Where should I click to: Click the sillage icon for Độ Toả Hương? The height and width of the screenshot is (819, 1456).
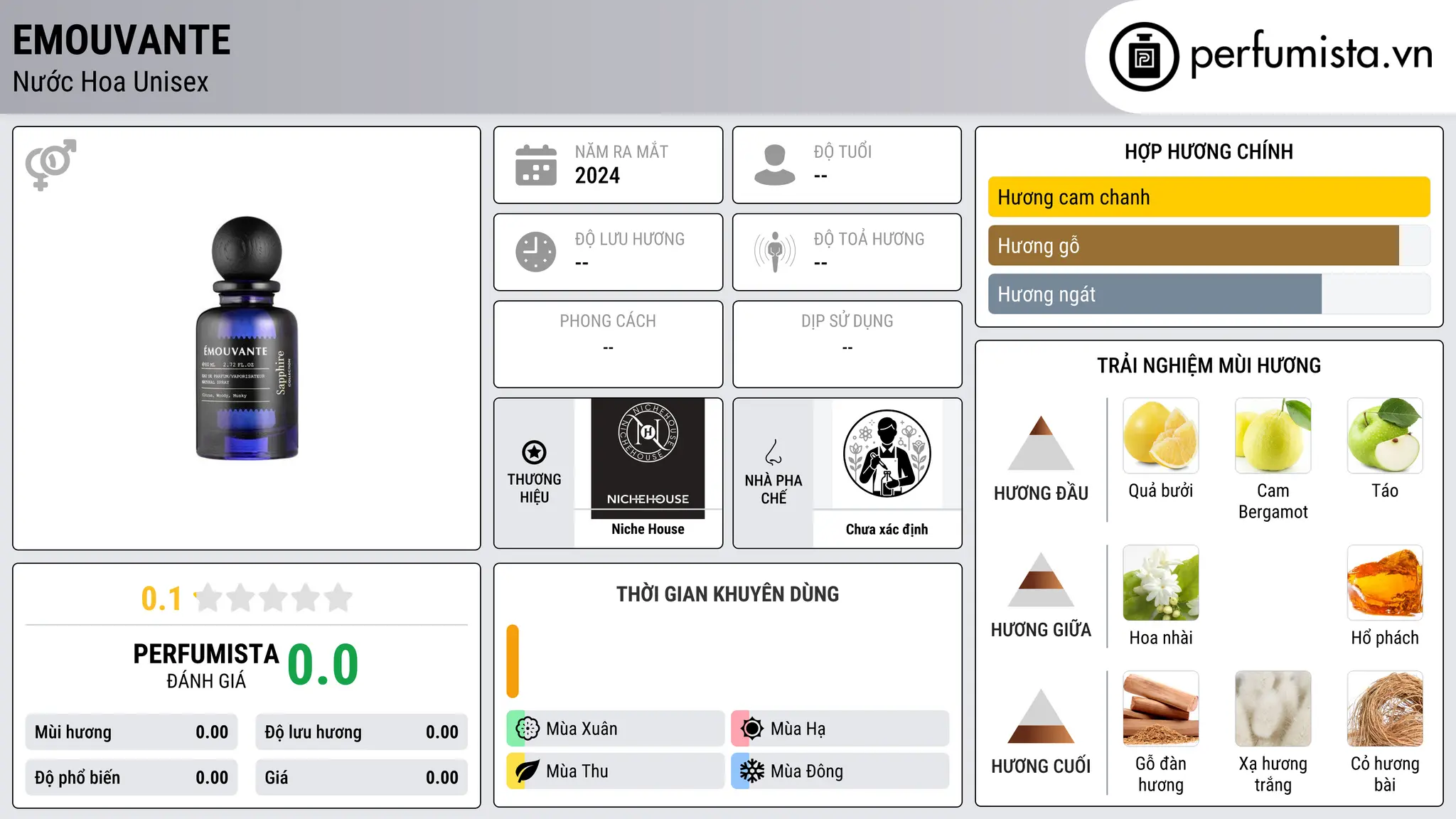point(775,252)
